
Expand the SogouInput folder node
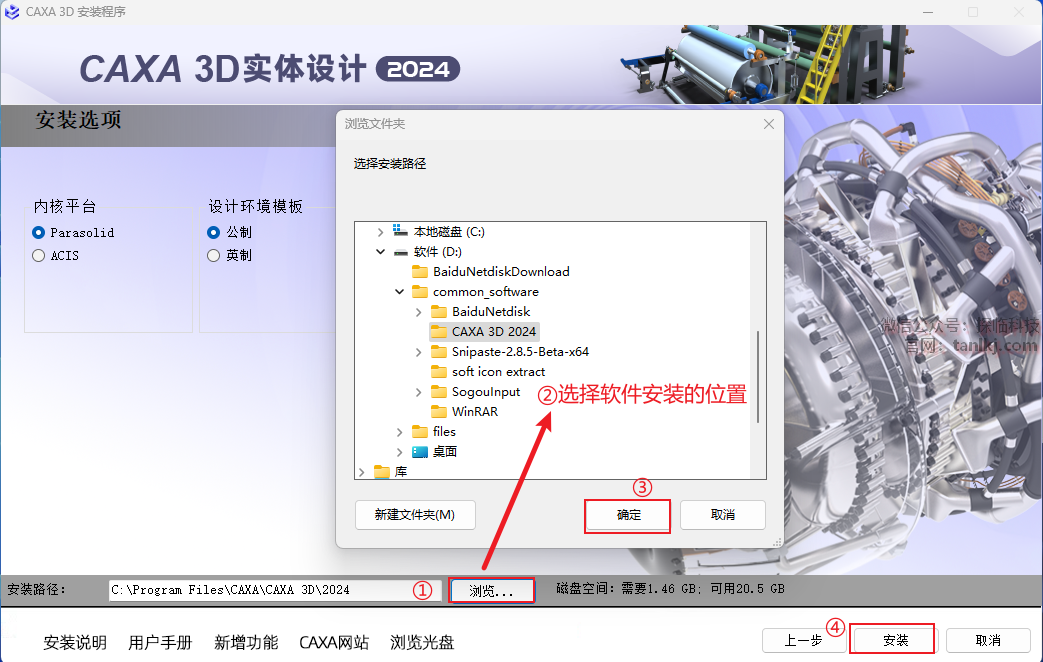pos(418,393)
